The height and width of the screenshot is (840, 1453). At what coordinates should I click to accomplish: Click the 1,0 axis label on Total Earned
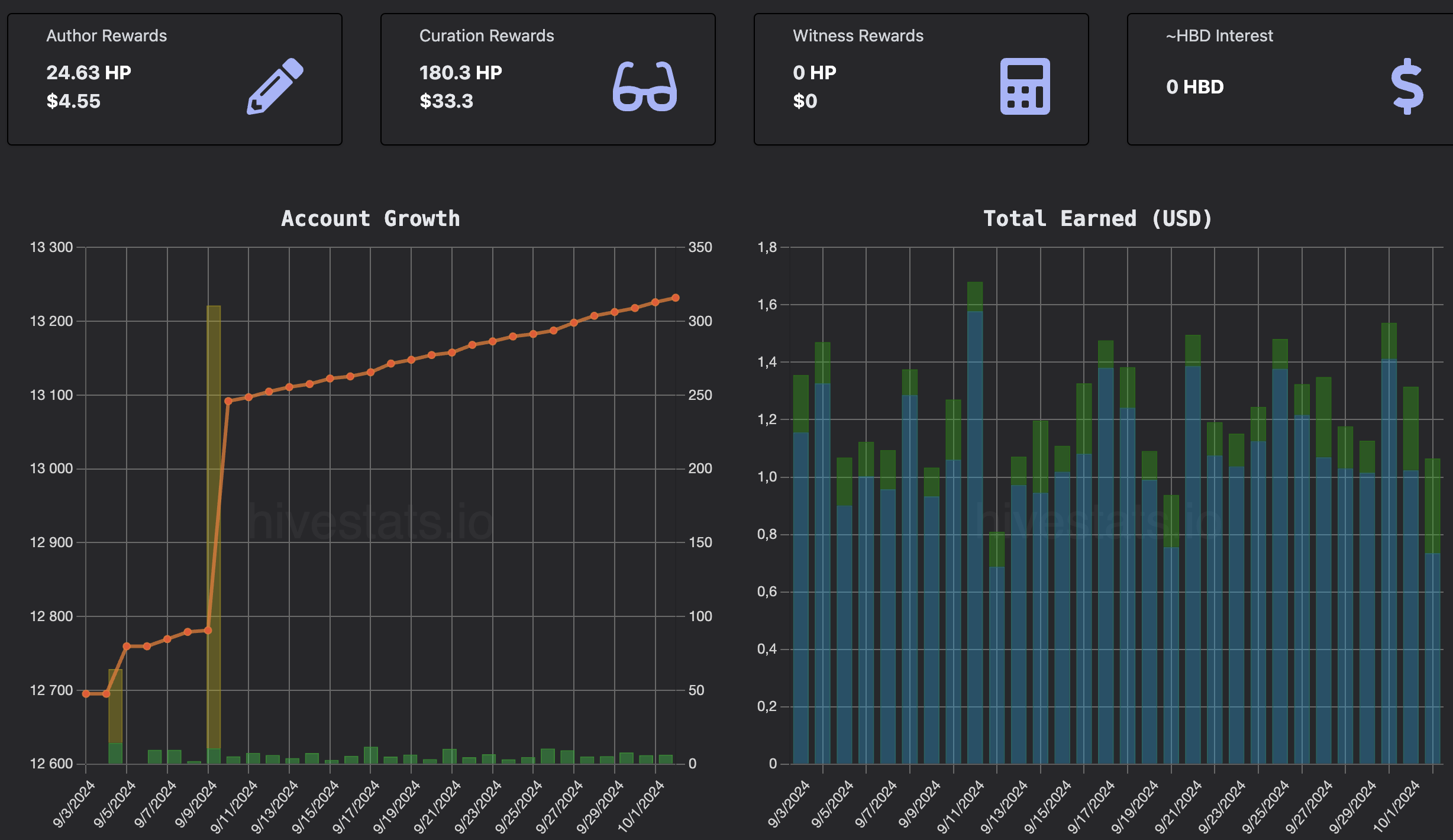[767, 477]
